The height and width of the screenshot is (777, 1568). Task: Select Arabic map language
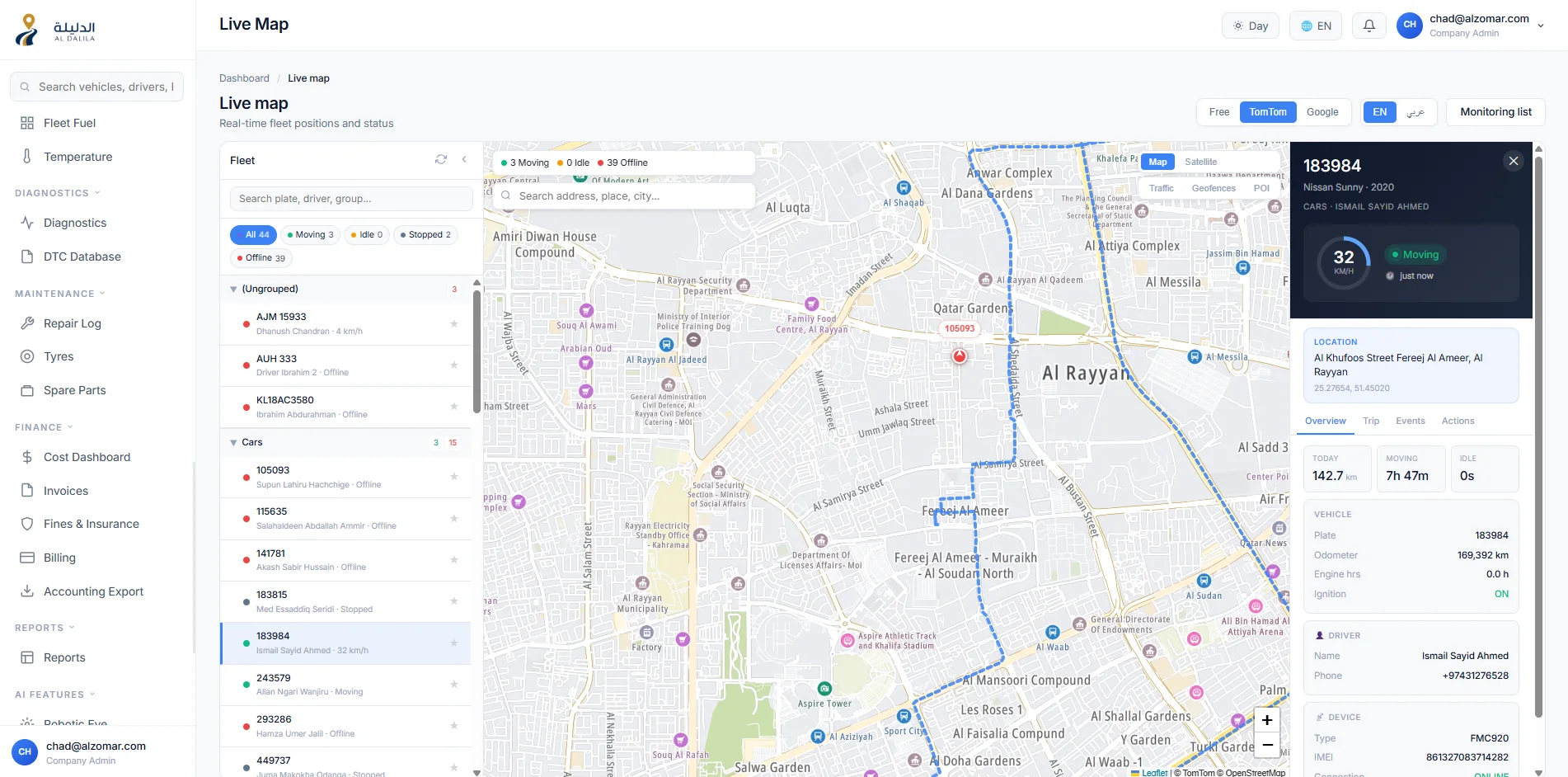[1415, 112]
